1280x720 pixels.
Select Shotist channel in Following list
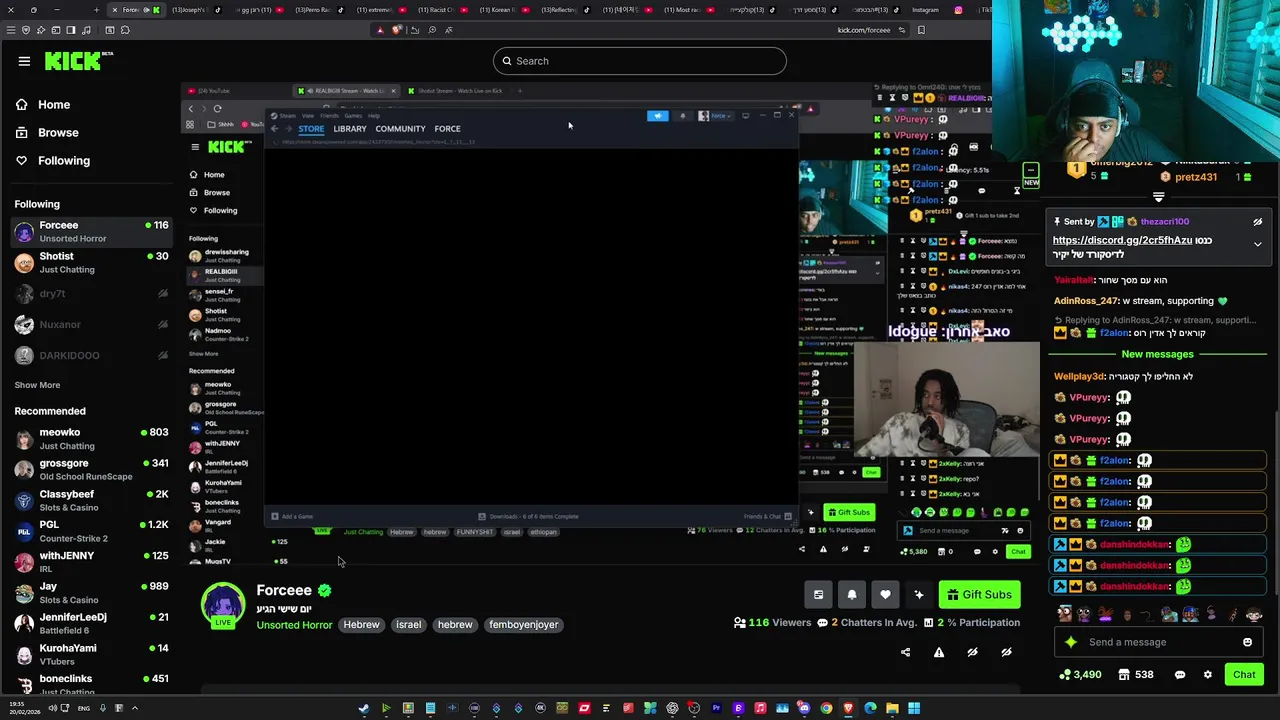pyautogui.click(x=90, y=263)
